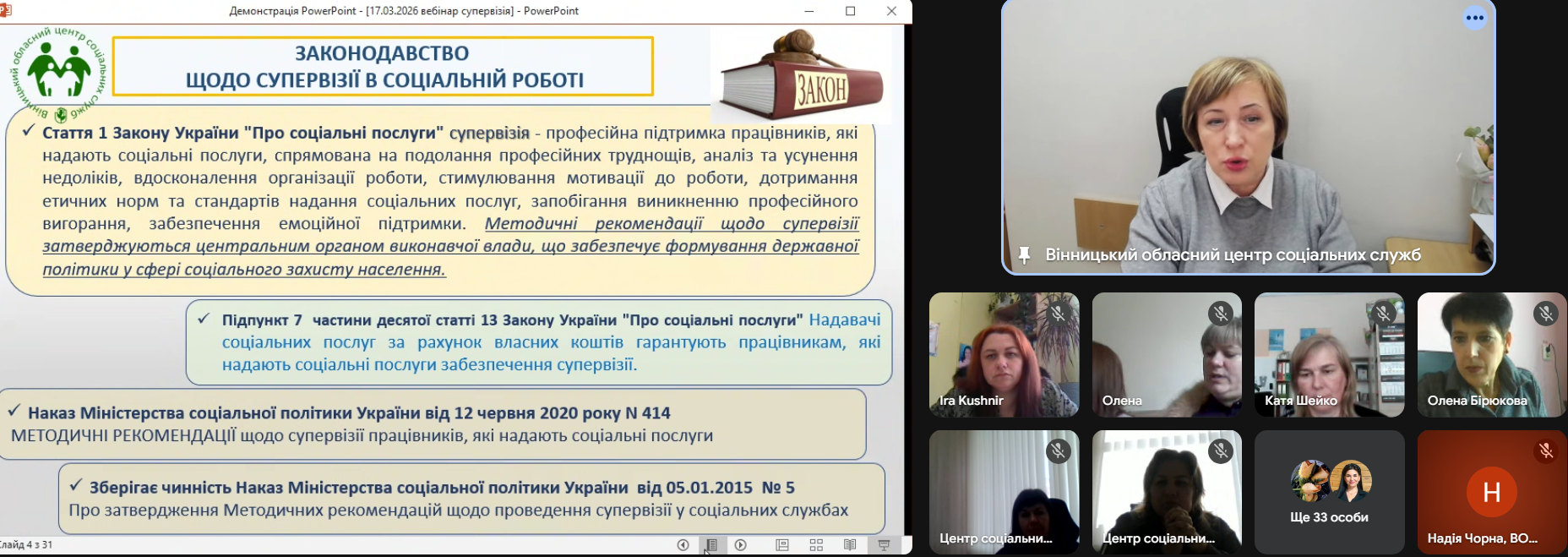Click muted mic on Надія Чорна tile
This screenshot has width=1568, height=557.
tap(1545, 451)
